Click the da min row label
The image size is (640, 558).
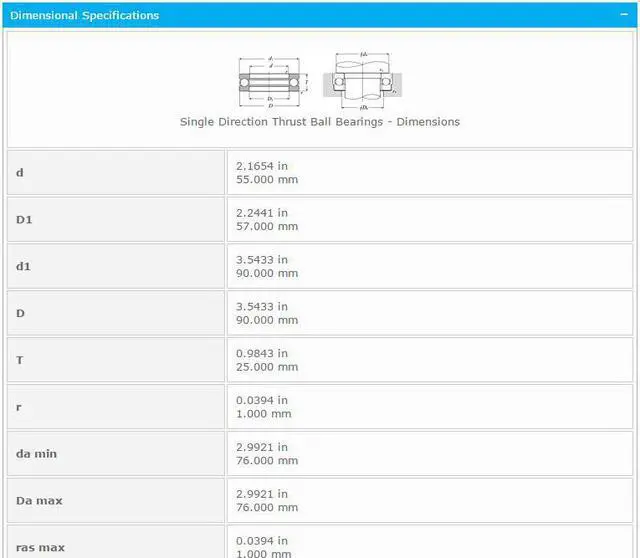click(36, 454)
